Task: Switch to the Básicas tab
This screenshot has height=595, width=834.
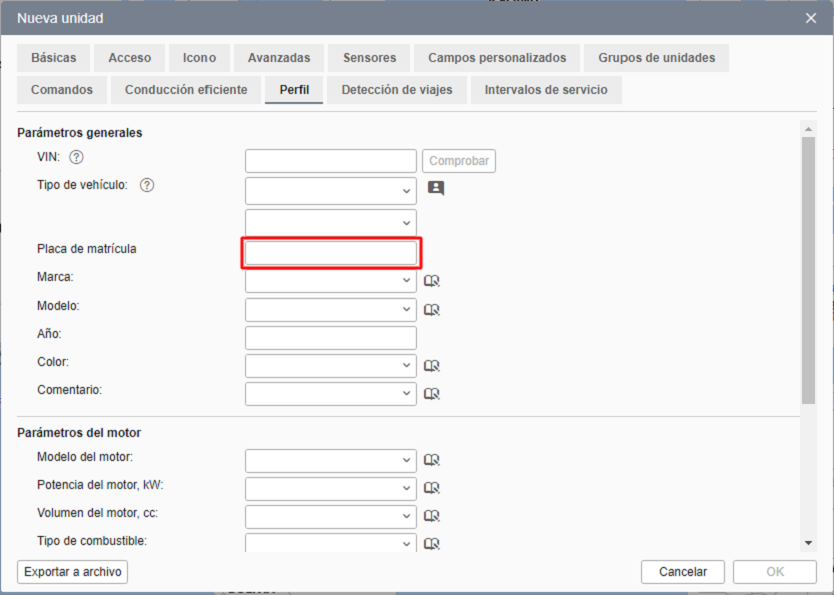Action: 54,58
